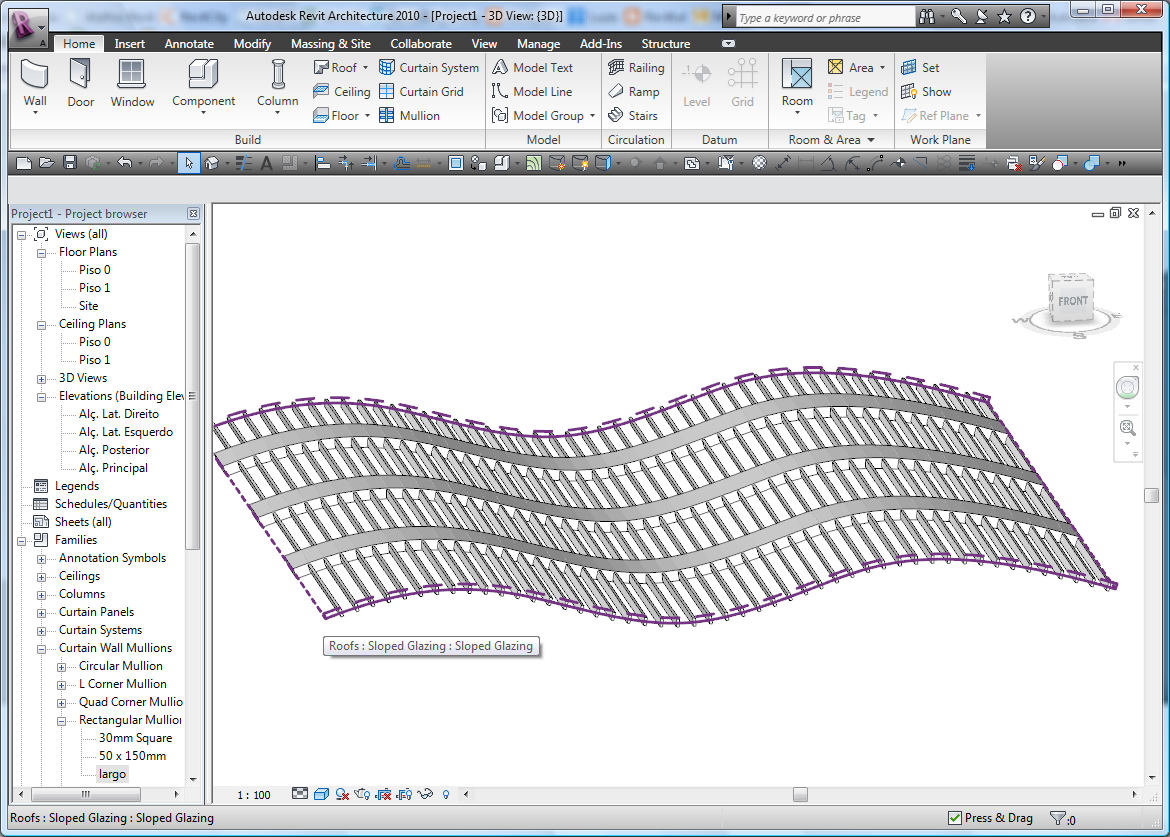This screenshot has height=837, width=1170.
Task: Toggle the Press & Drag checkbox
Action: point(955,818)
